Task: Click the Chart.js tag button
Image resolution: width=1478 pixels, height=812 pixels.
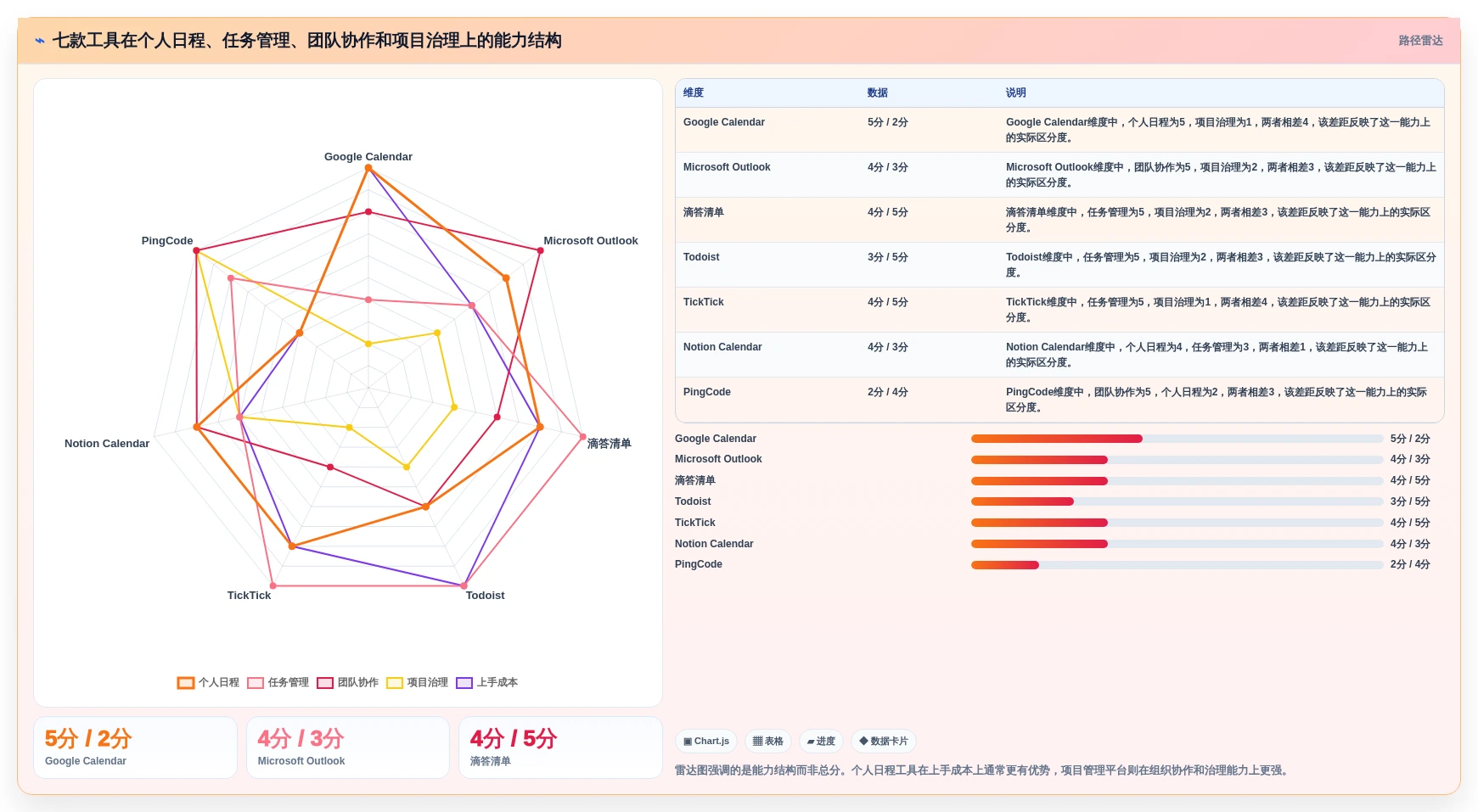Action: (706, 742)
